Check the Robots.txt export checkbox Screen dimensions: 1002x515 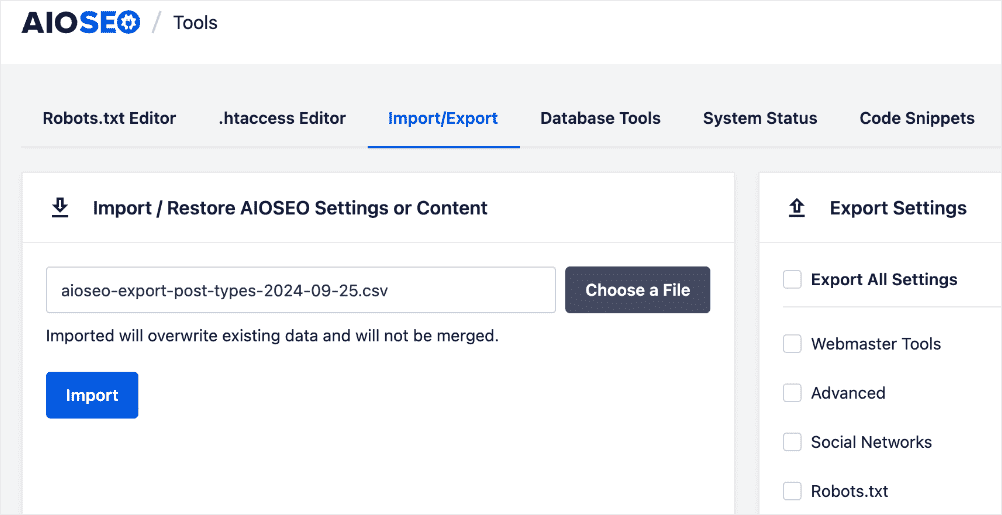coord(792,491)
